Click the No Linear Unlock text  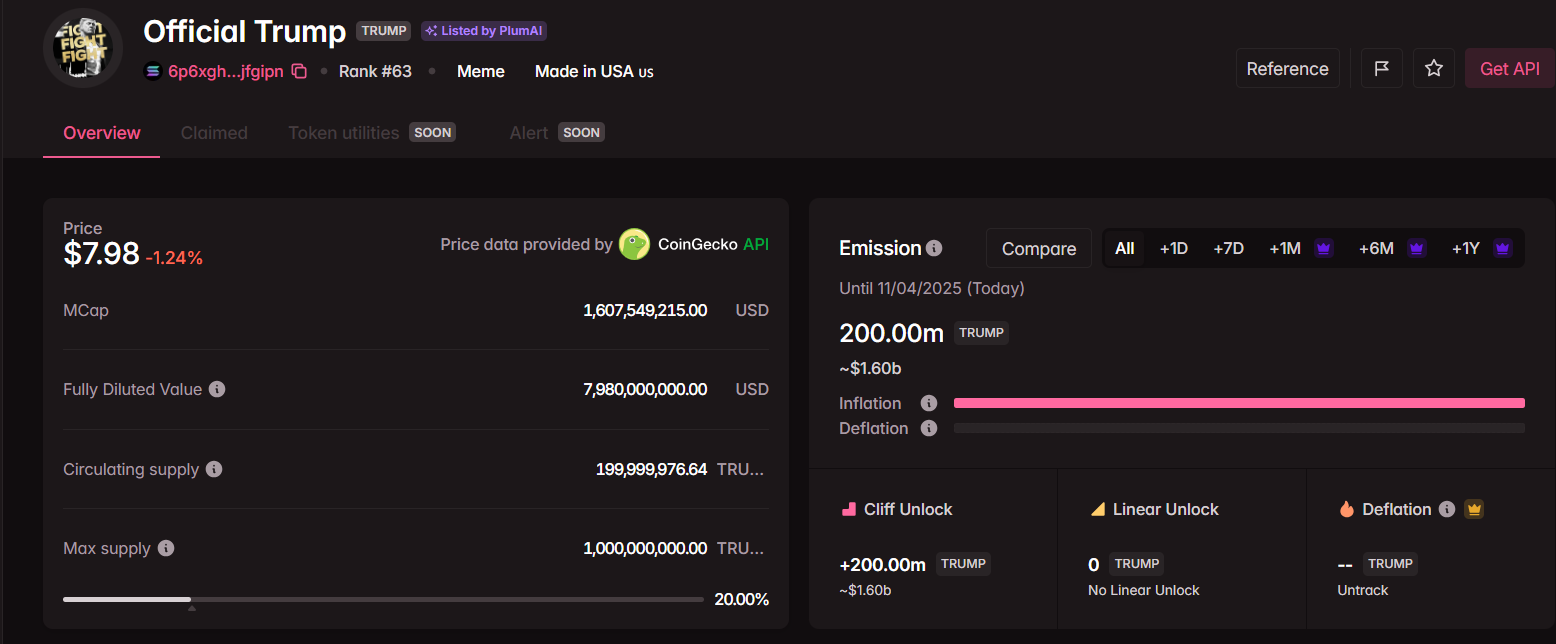tap(1144, 590)
